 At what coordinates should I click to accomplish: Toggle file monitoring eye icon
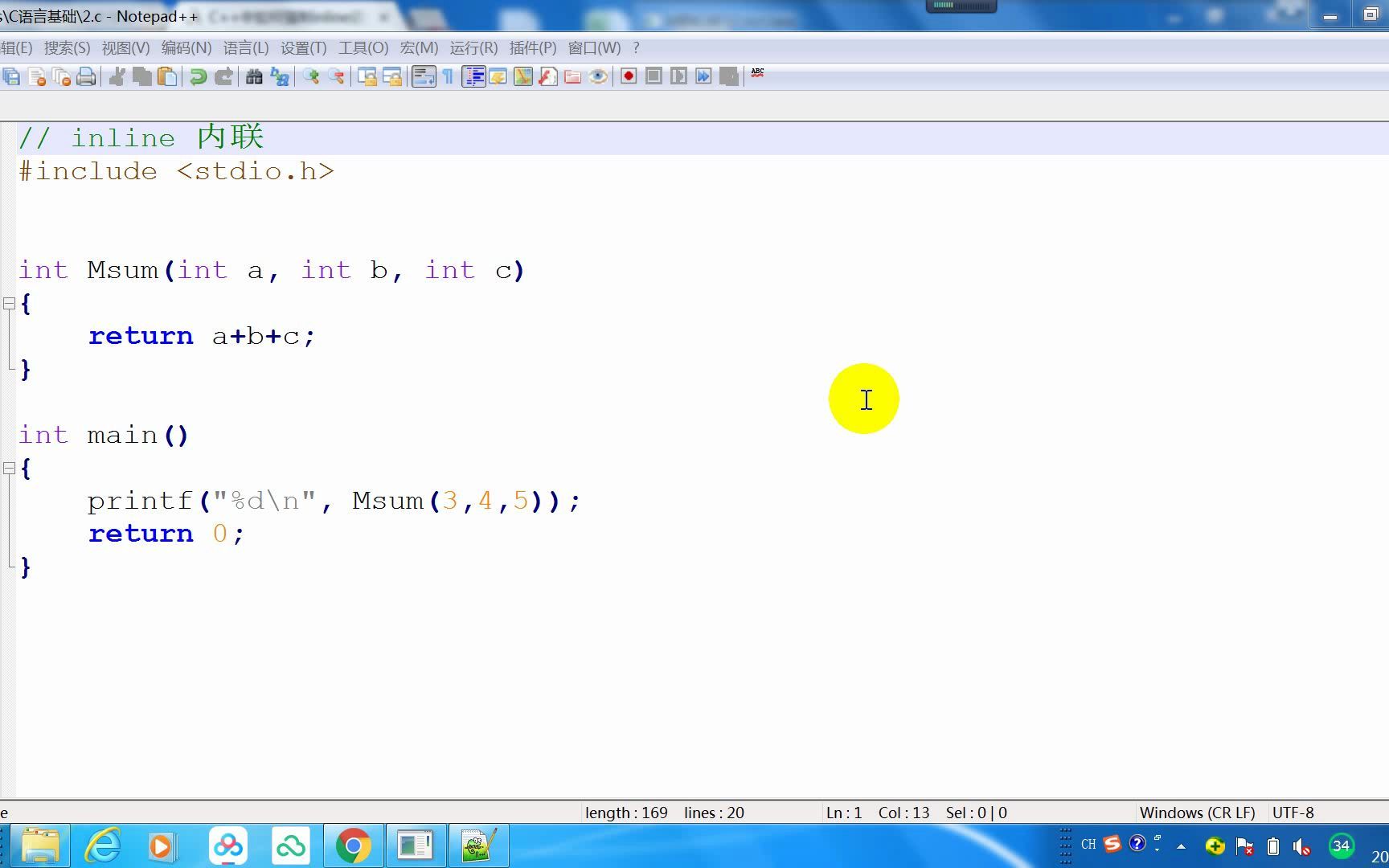pyautogui.click(x=598, y=76)
